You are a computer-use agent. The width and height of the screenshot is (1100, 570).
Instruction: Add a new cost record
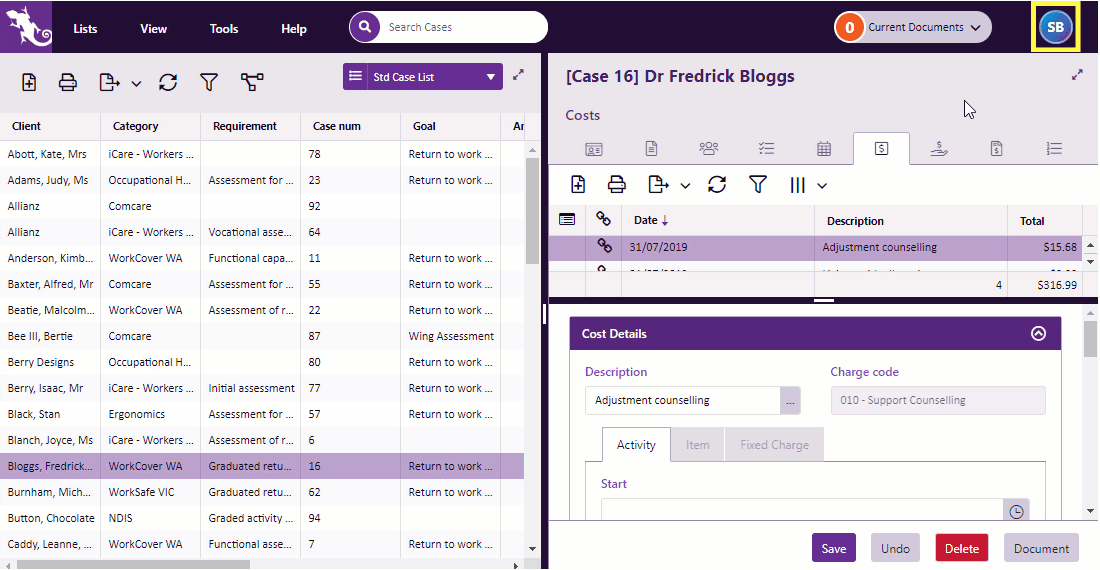578,185
